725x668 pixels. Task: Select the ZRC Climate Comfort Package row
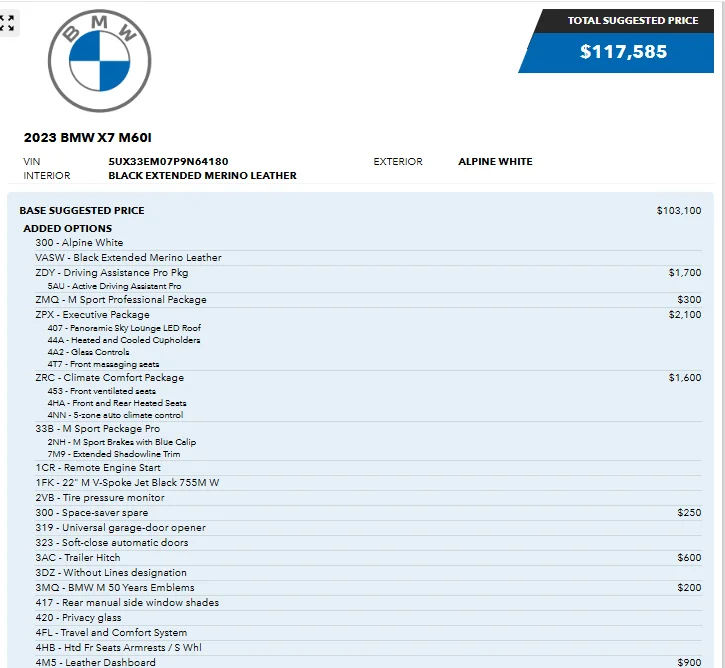click(x=368, y=377)
